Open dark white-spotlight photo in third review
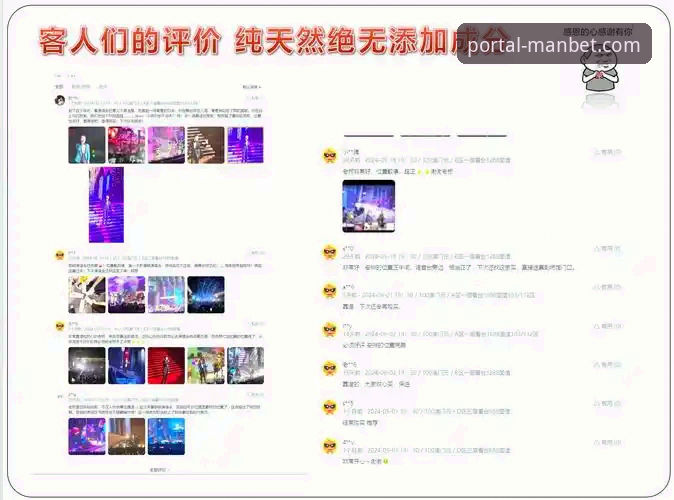The height and width of the screenshot is (500, 674). pyautogui.click(x=86, y=365)
